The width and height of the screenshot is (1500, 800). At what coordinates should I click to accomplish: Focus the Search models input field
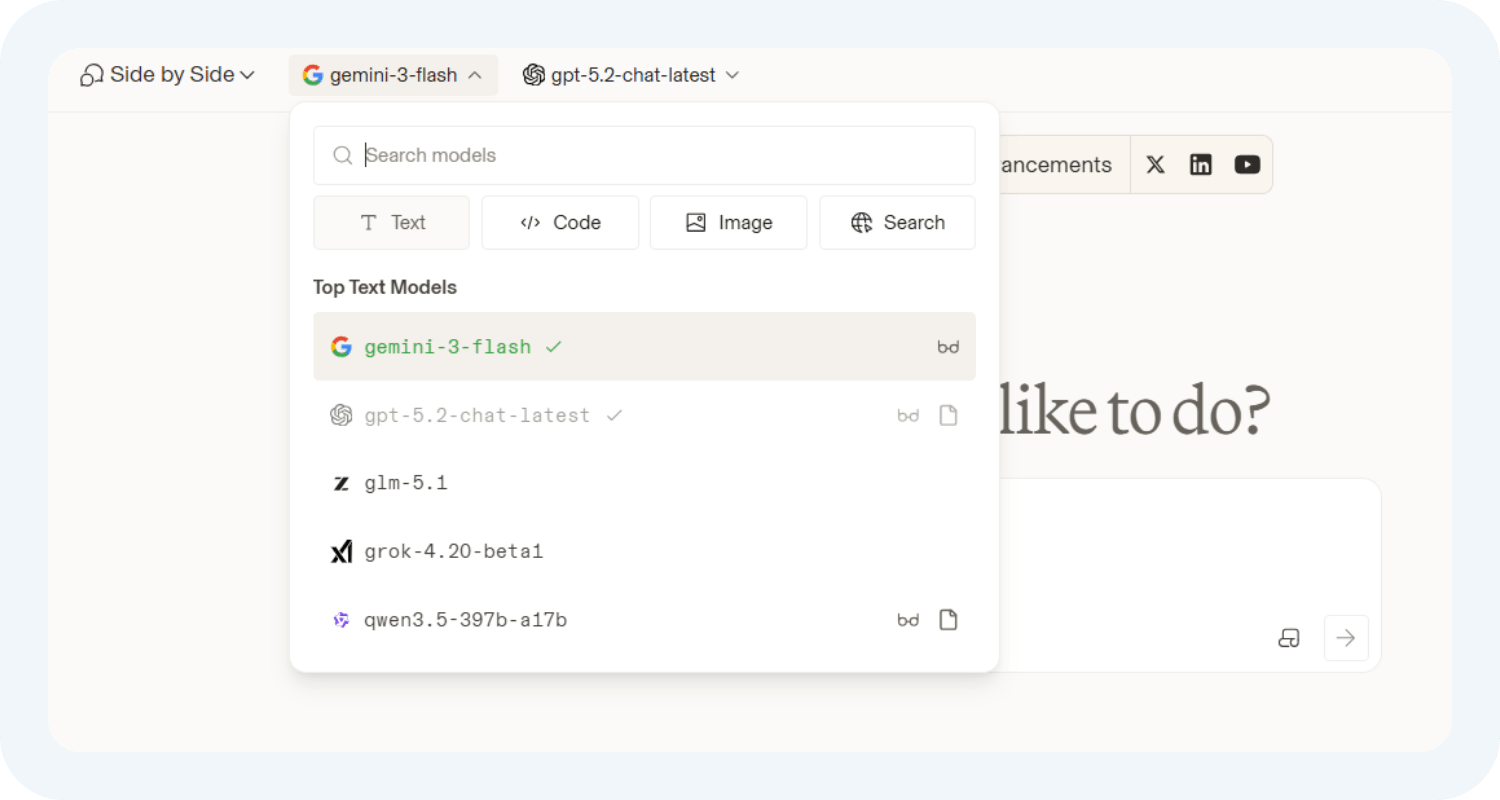coord(644,155)
